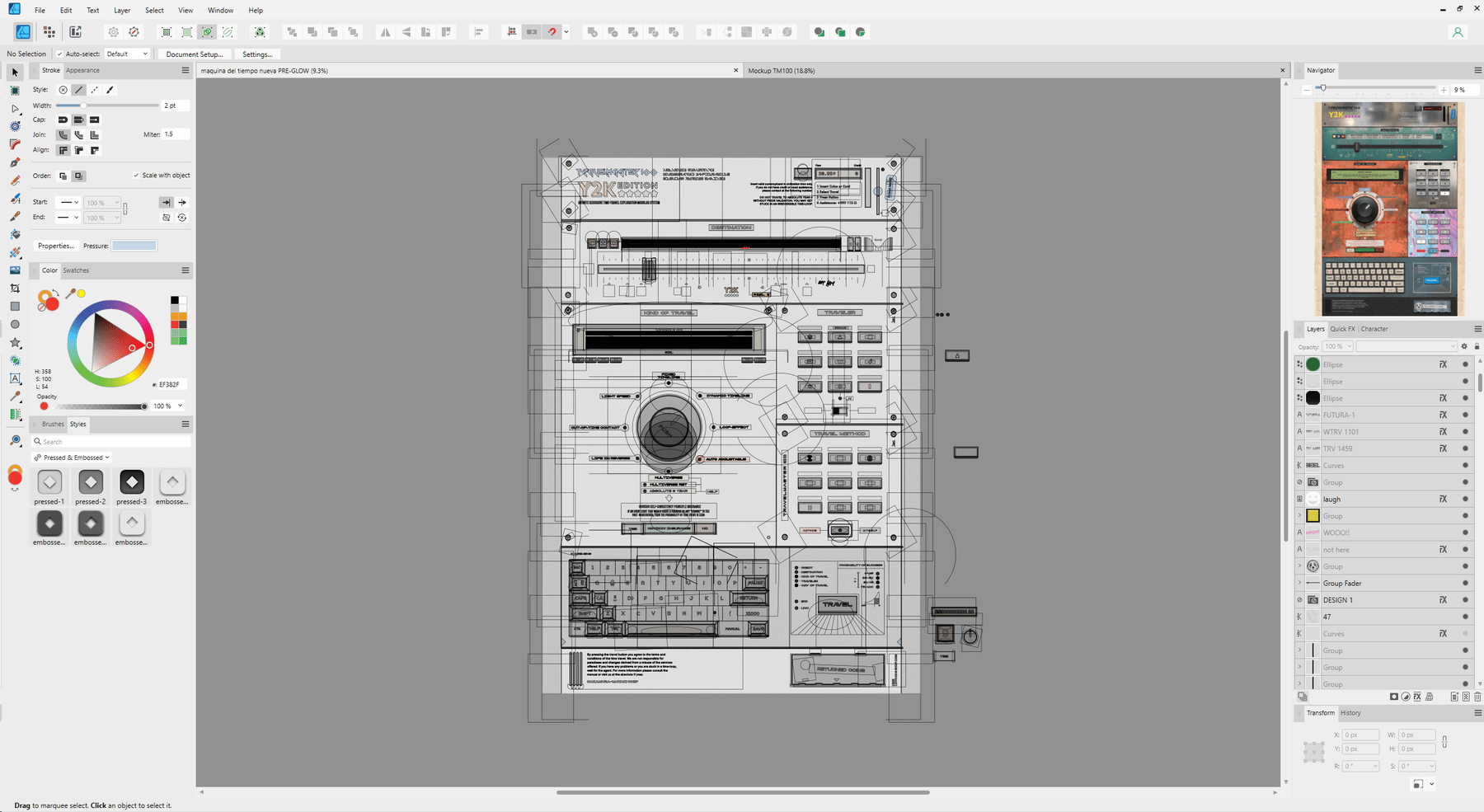This screenshot has width=1484, height=812.
Task: Click the add layer icon in Layers panel
Action: coord(1454,697)
